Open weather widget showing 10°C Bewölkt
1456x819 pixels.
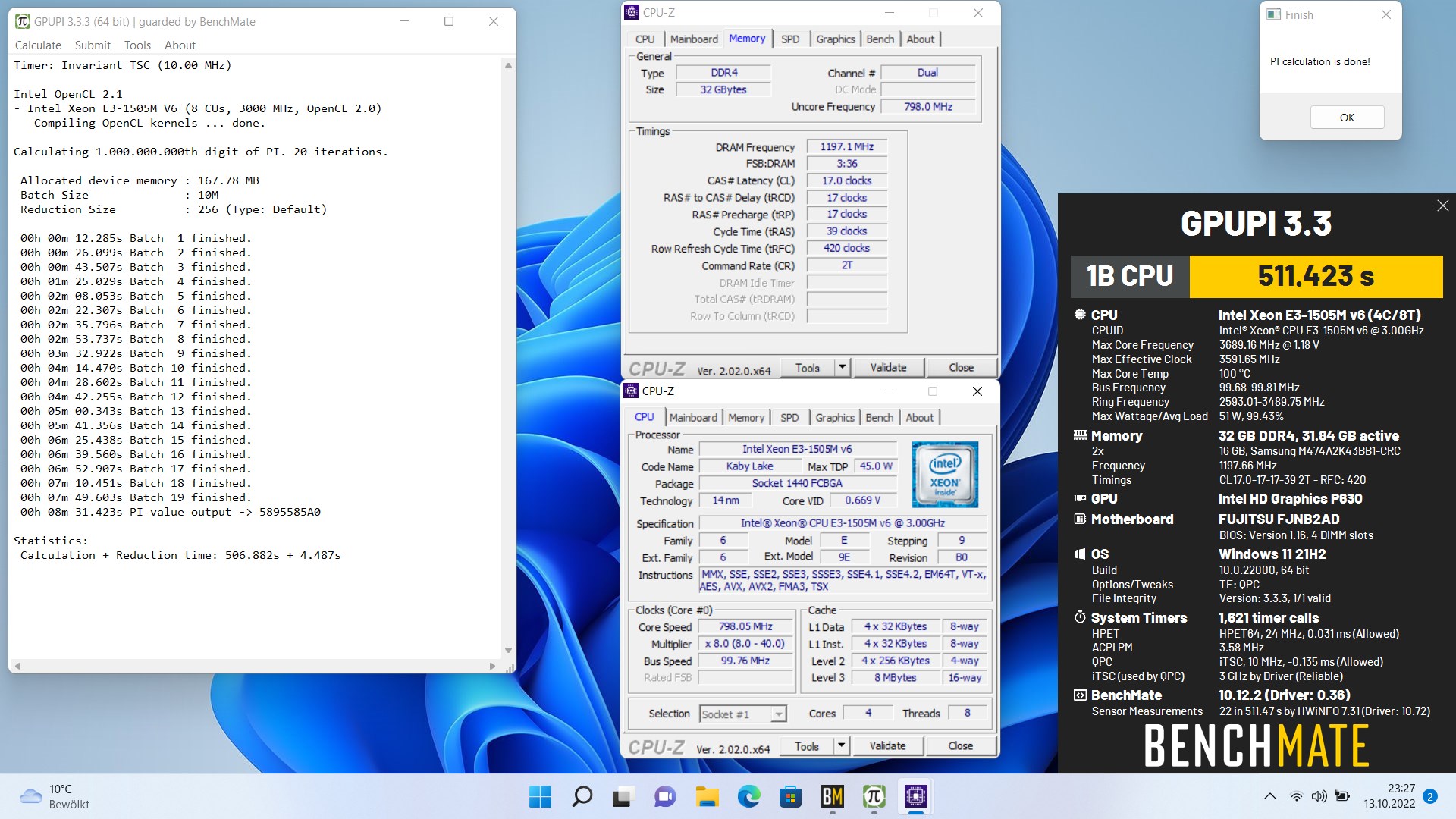click(55, 796)
